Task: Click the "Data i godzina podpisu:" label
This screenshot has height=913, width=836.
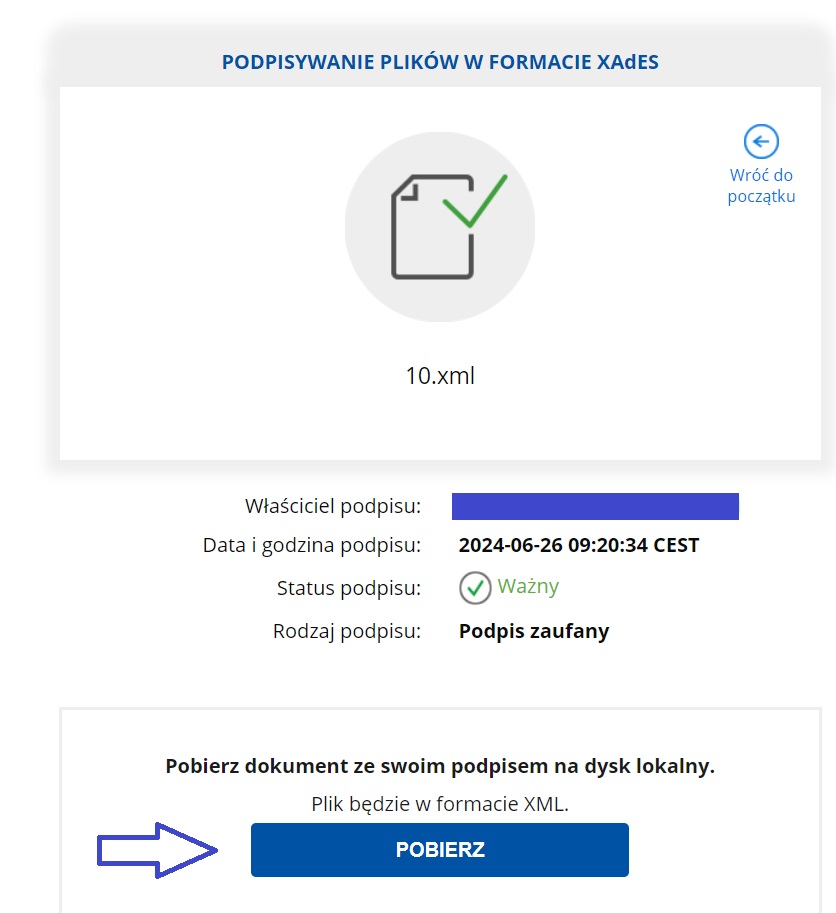Action: [311, 546]
